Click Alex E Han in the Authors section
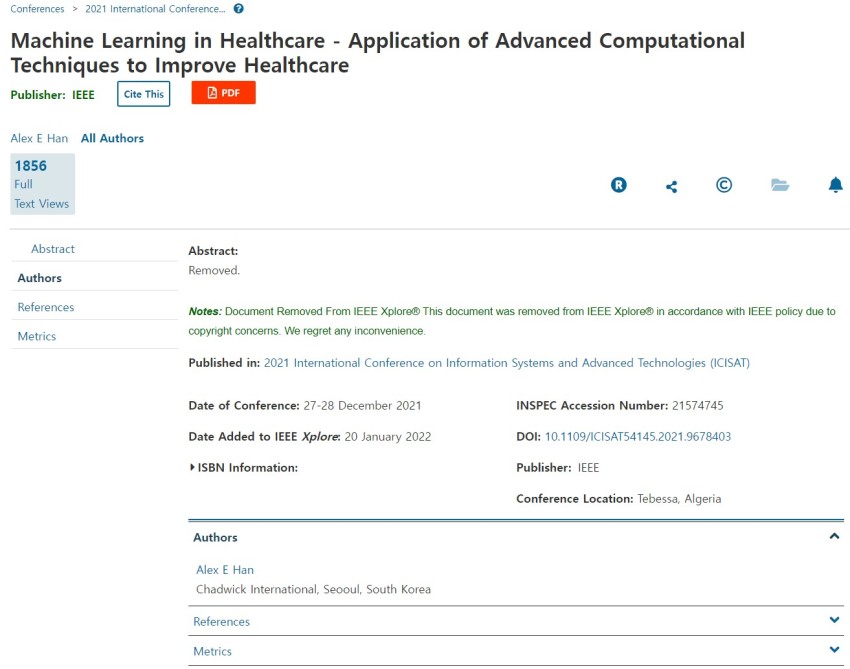850x669 pixels. 225,570
